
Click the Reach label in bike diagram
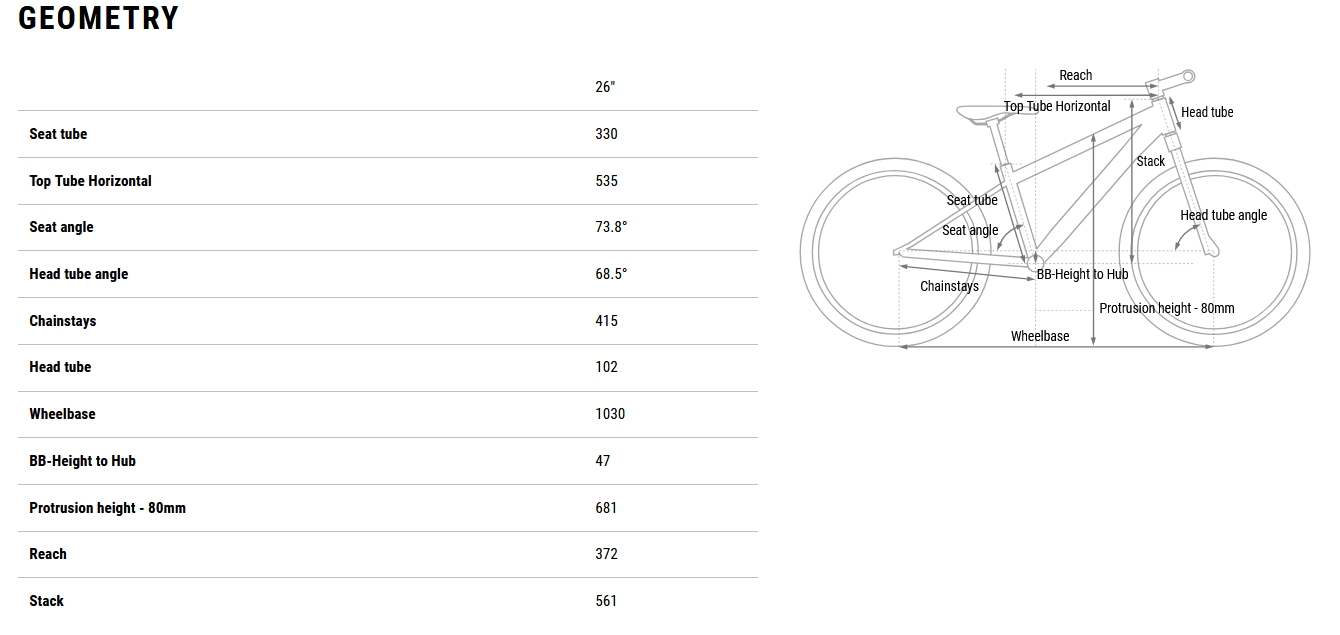pyautogui.click(x=1076, y=75)
